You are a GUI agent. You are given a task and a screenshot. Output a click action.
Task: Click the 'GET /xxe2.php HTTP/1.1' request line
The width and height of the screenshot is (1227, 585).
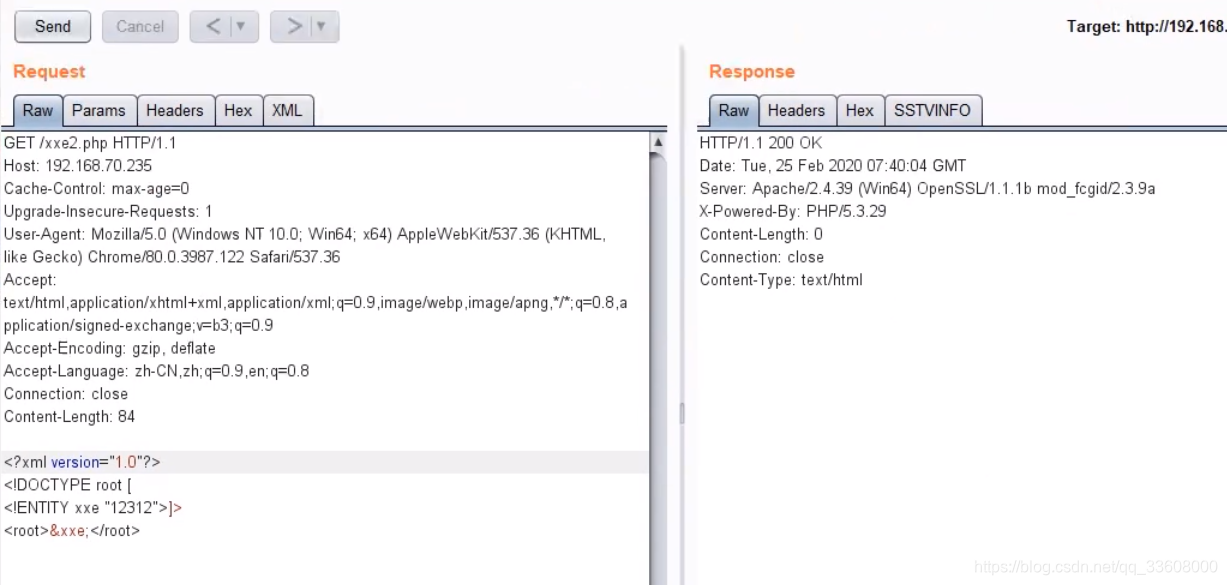90,143
